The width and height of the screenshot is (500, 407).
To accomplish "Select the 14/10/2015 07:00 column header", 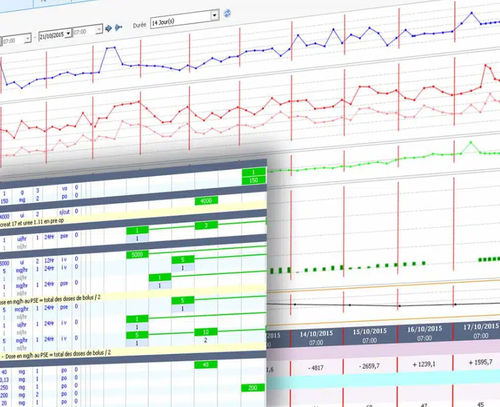I will click(x=316, y=338).
